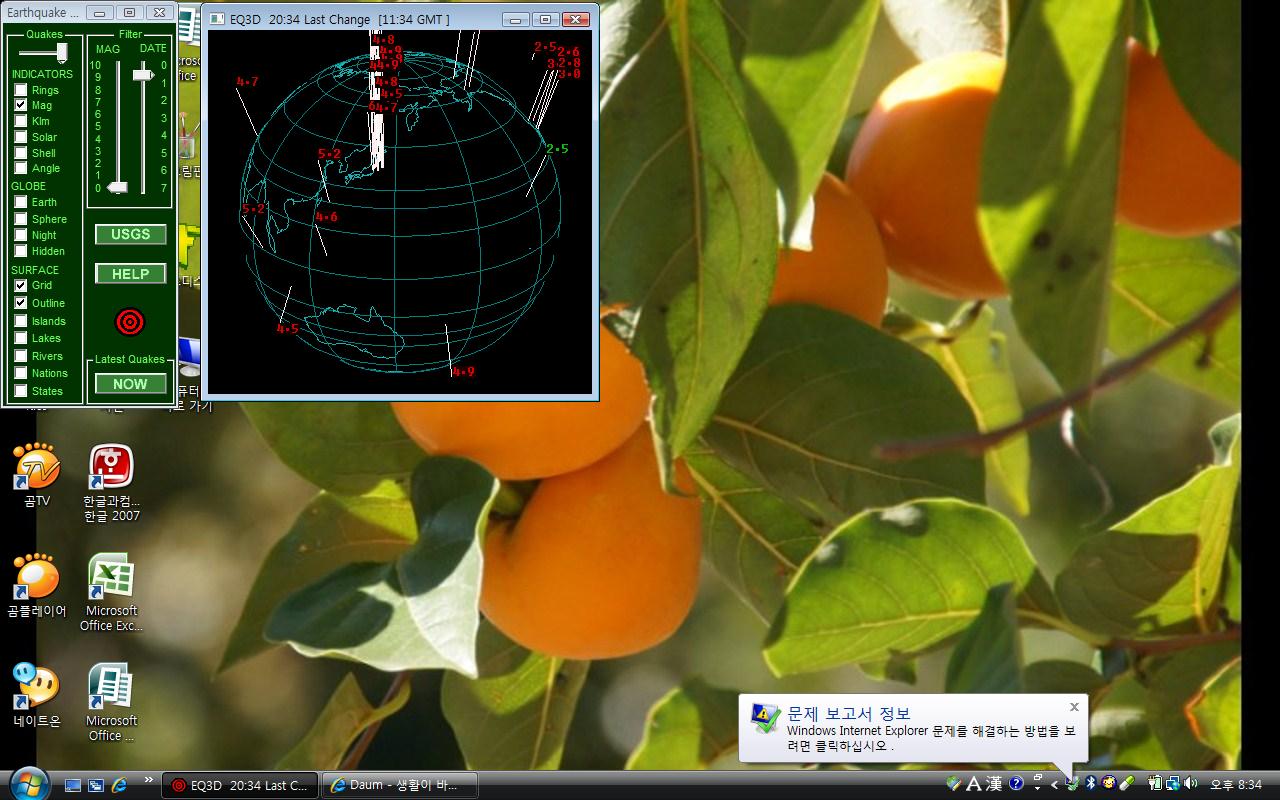Show hidden system tray icons arrow

(1054, 785)
